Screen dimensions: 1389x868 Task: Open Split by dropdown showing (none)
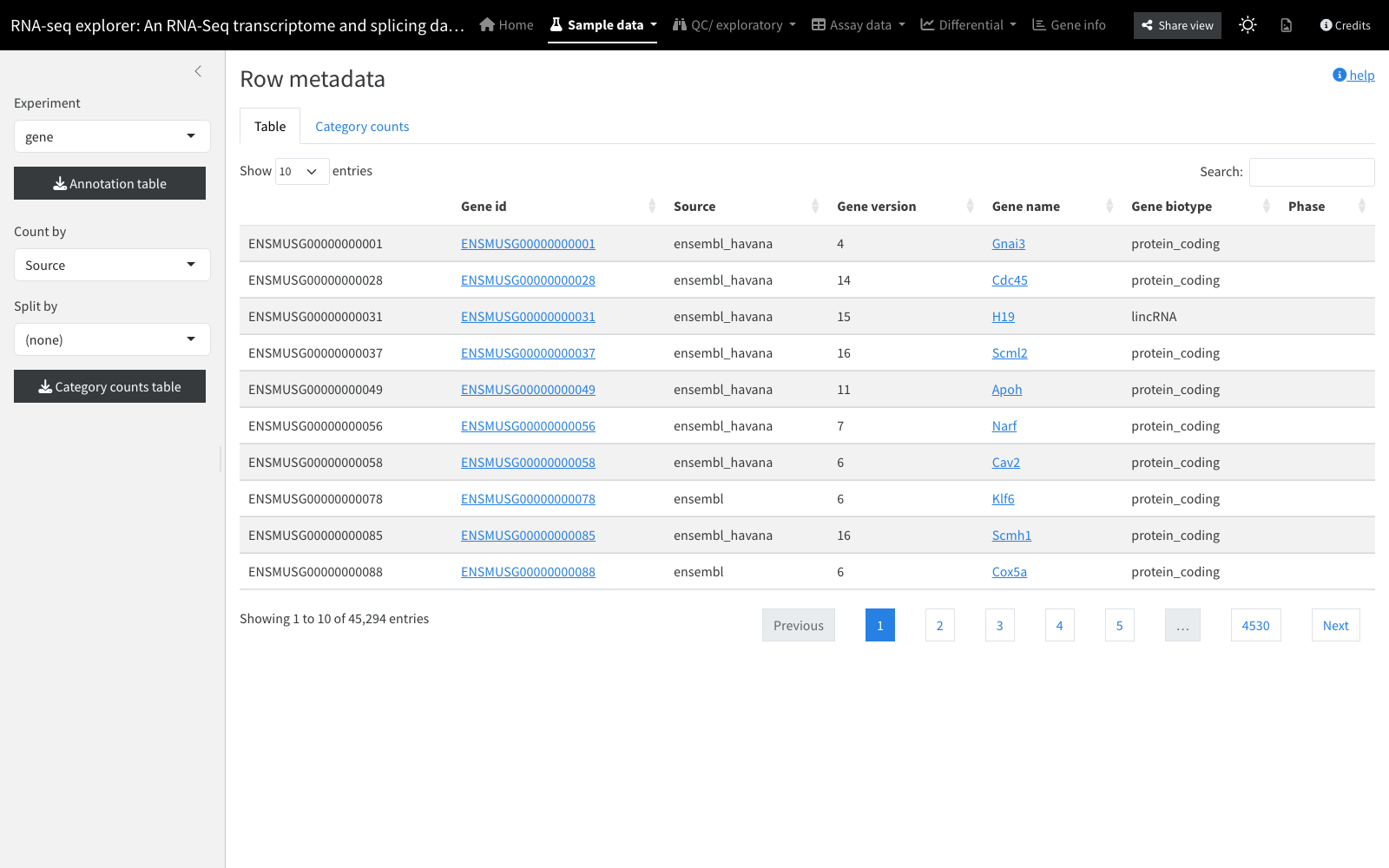click(x=112, y=339)
